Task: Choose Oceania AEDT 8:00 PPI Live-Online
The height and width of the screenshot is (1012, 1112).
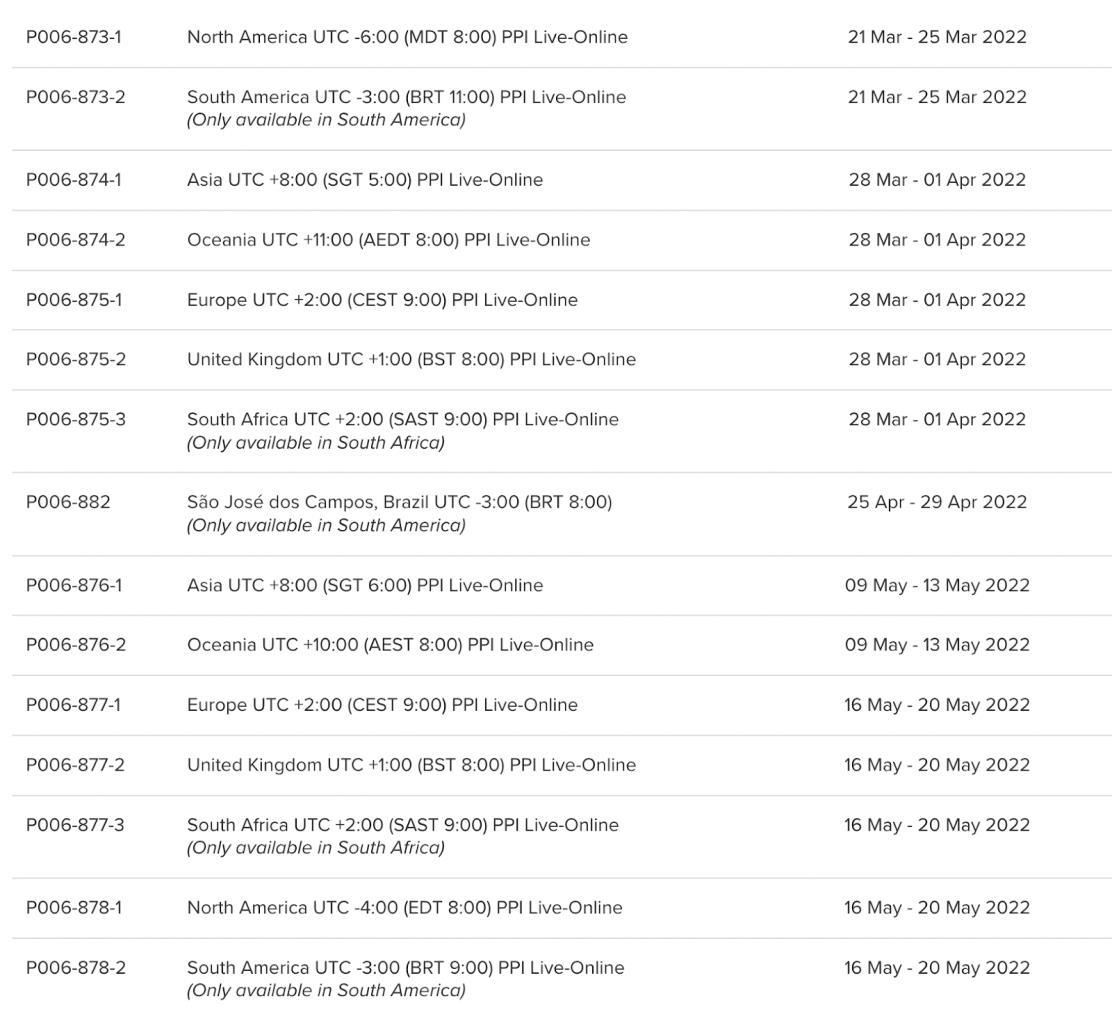Action: tap(389, 240)
